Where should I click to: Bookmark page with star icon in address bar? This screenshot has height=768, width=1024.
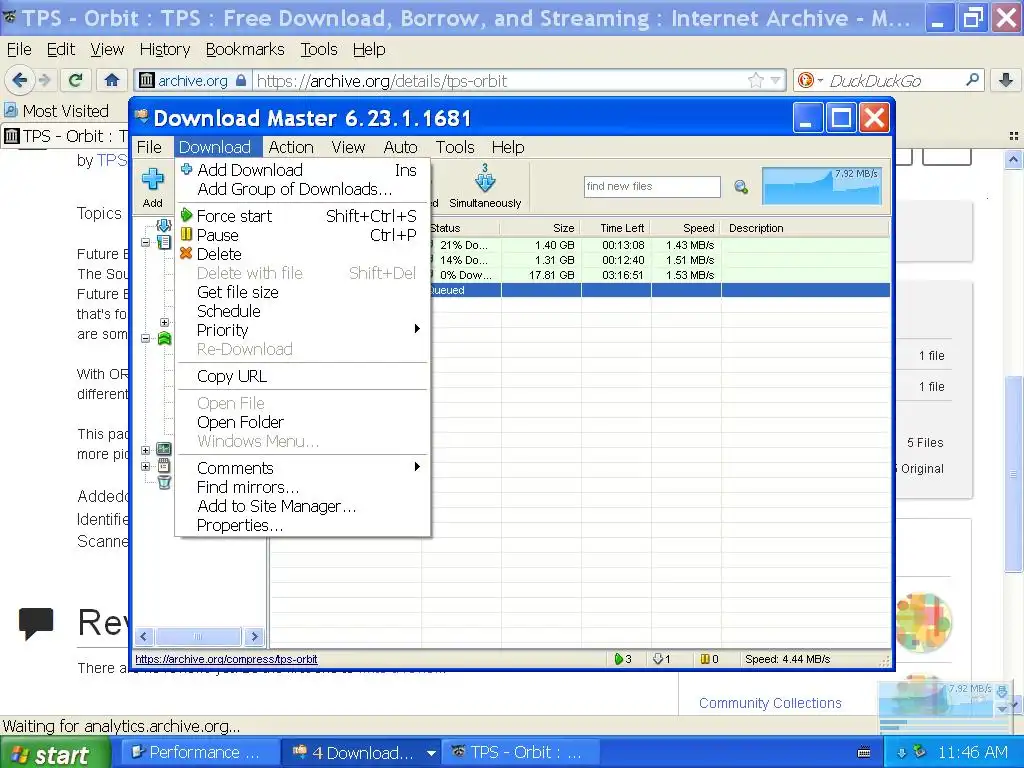coord(756,80)
